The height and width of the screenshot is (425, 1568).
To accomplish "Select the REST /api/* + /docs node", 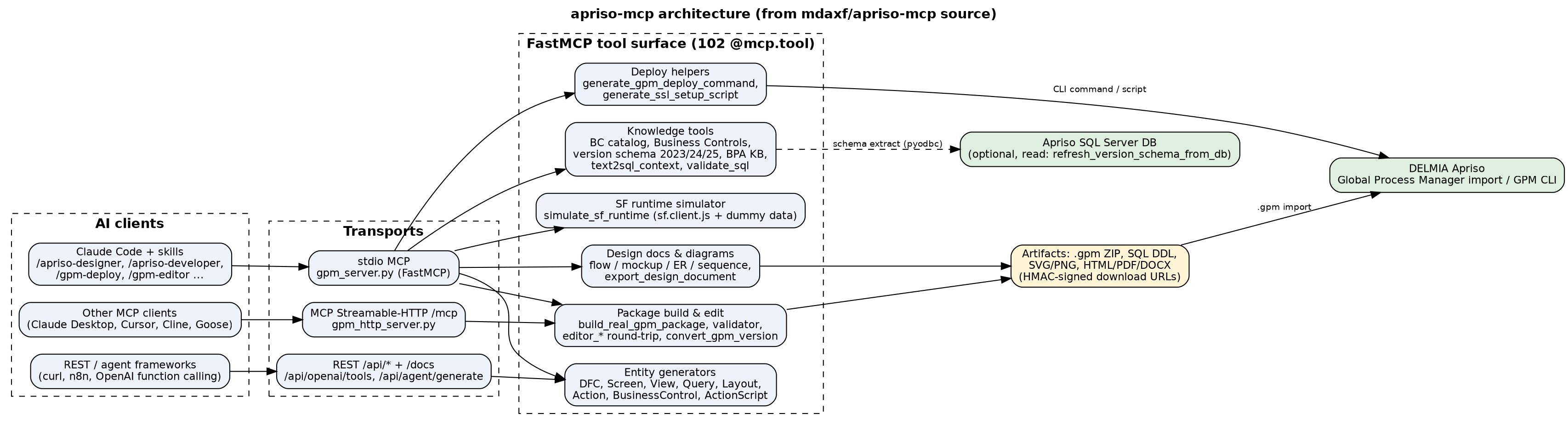I will 383,371.
